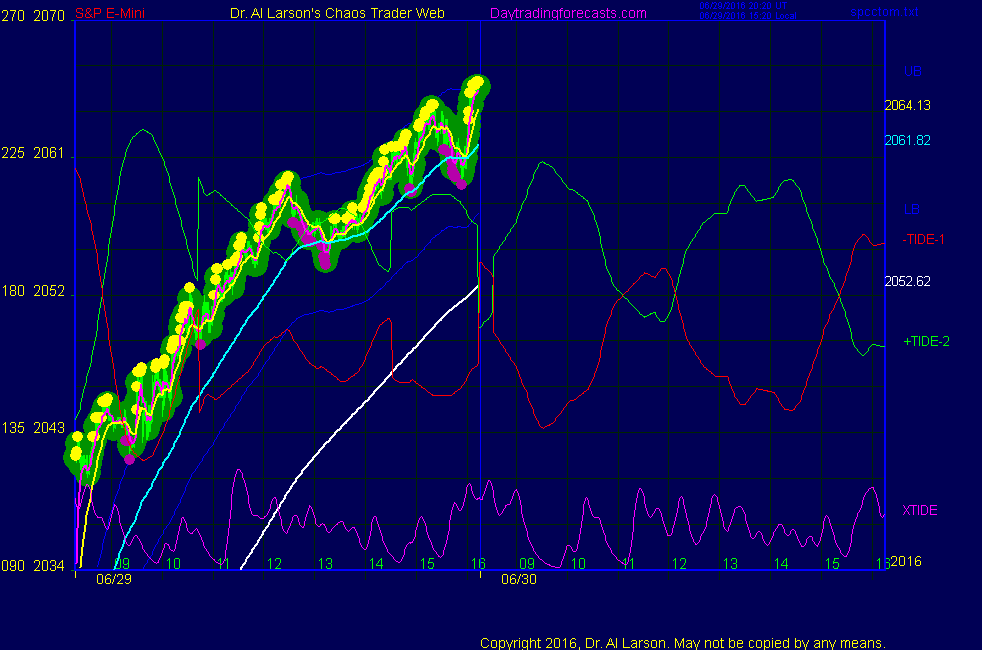
Task: Click the 06/30 date marker
Action: pyautogui.click(x=518, y=579)
